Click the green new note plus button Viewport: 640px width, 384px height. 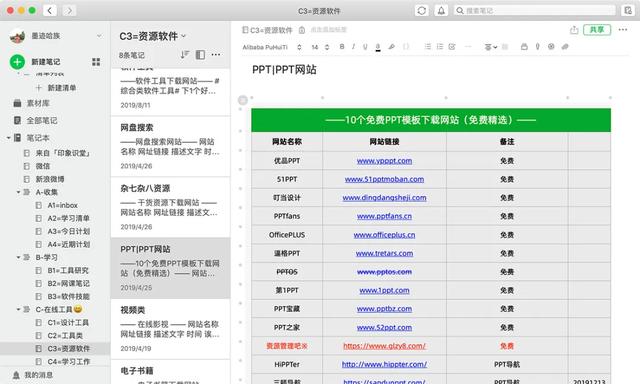point(17,62)
